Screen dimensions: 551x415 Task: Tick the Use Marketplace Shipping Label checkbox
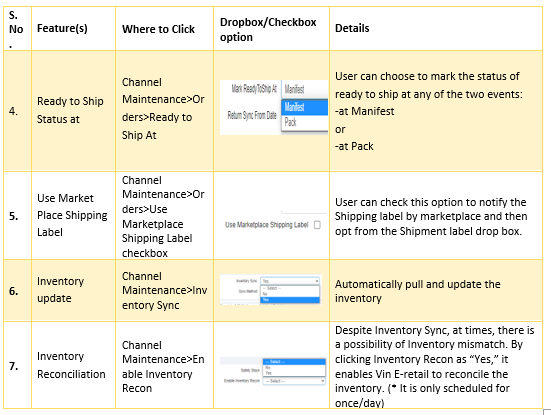pyautogui.click(x=317, y=225)
